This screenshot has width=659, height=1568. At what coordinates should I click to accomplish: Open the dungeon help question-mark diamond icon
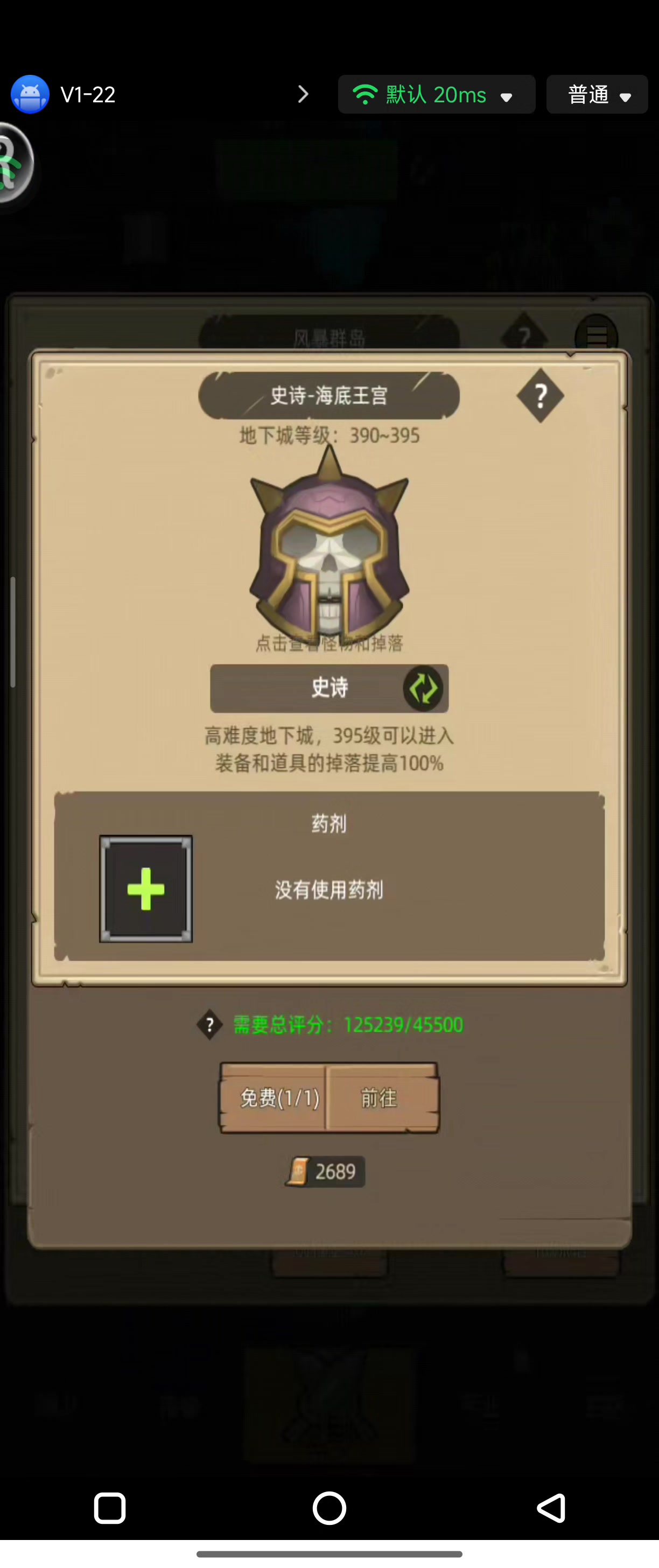(541, 396)
